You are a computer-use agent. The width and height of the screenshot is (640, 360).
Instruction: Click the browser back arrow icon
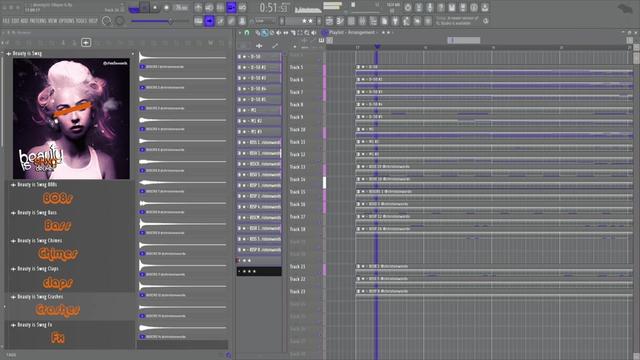[x=86, y=42]
